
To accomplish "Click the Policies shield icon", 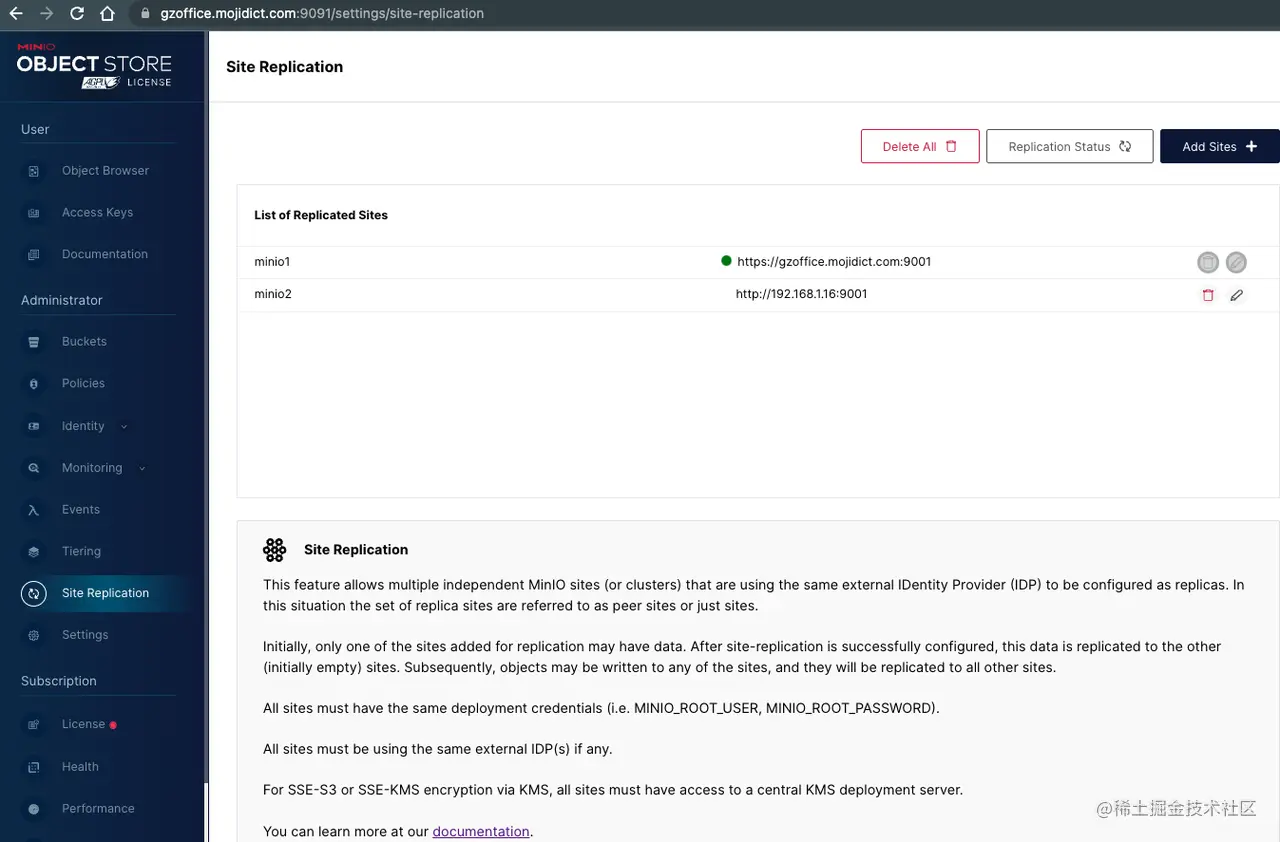I will coord(34,384).
